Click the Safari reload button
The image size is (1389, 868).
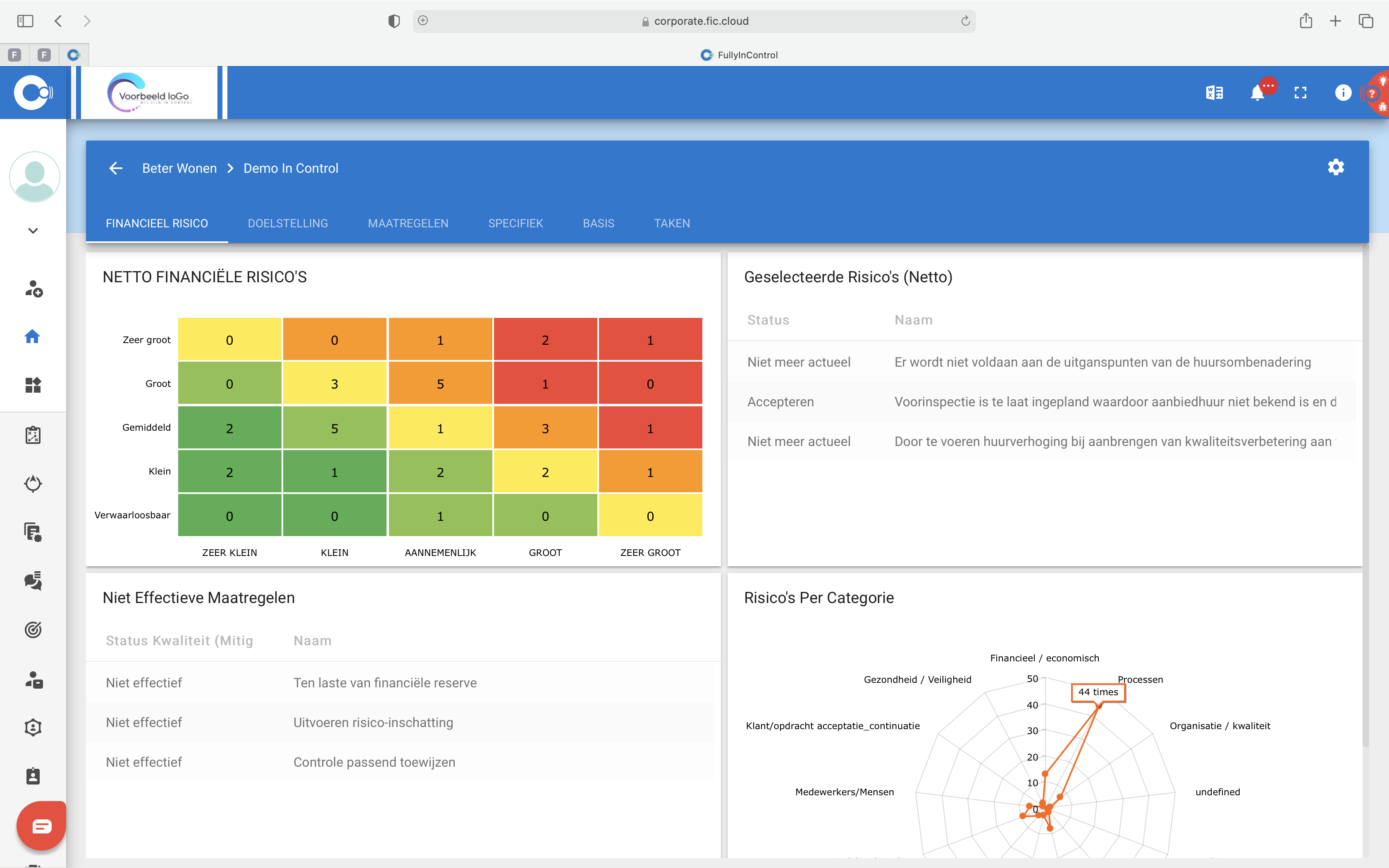[x=965, y=21]
